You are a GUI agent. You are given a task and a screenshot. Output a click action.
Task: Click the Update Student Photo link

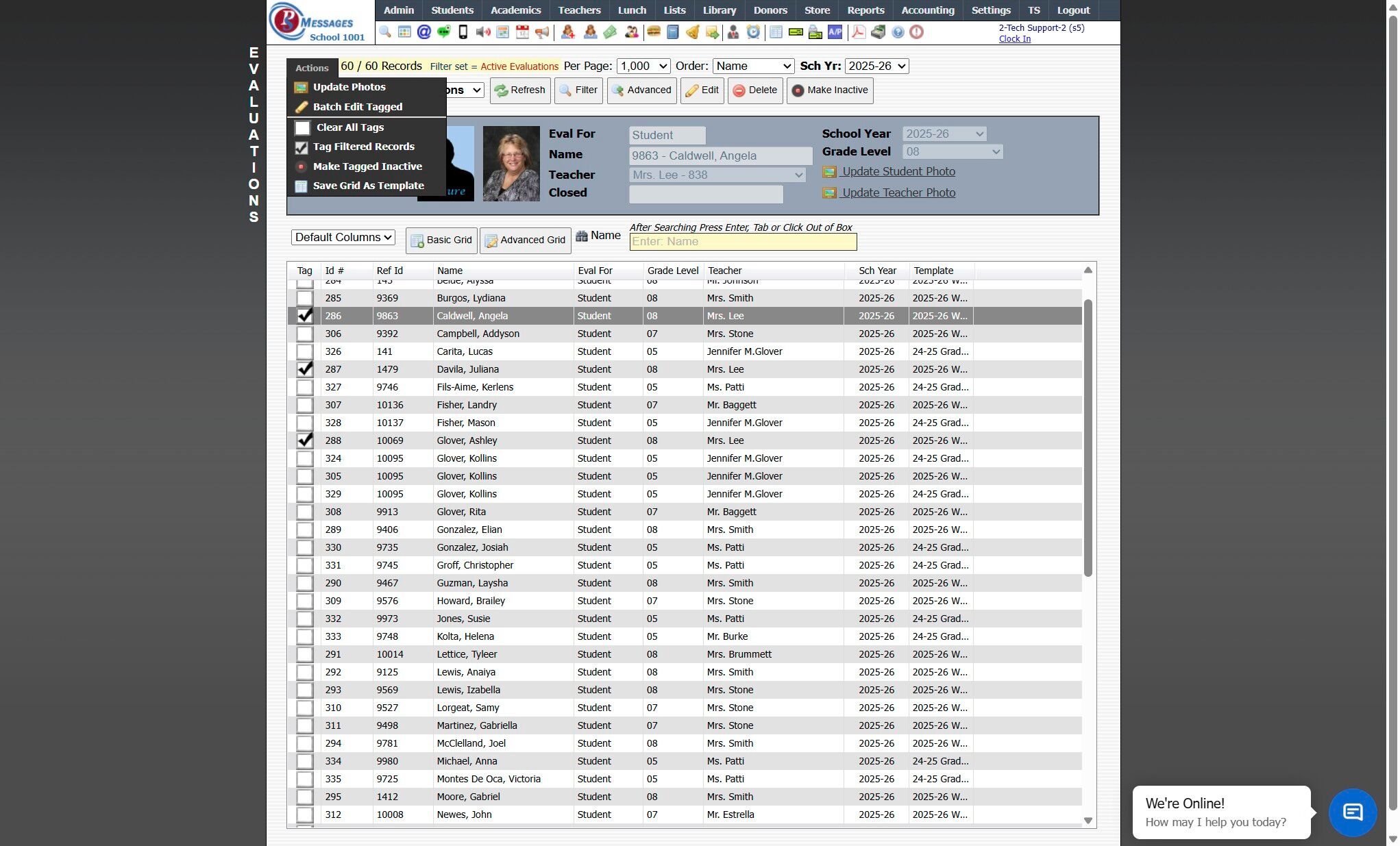898,172
